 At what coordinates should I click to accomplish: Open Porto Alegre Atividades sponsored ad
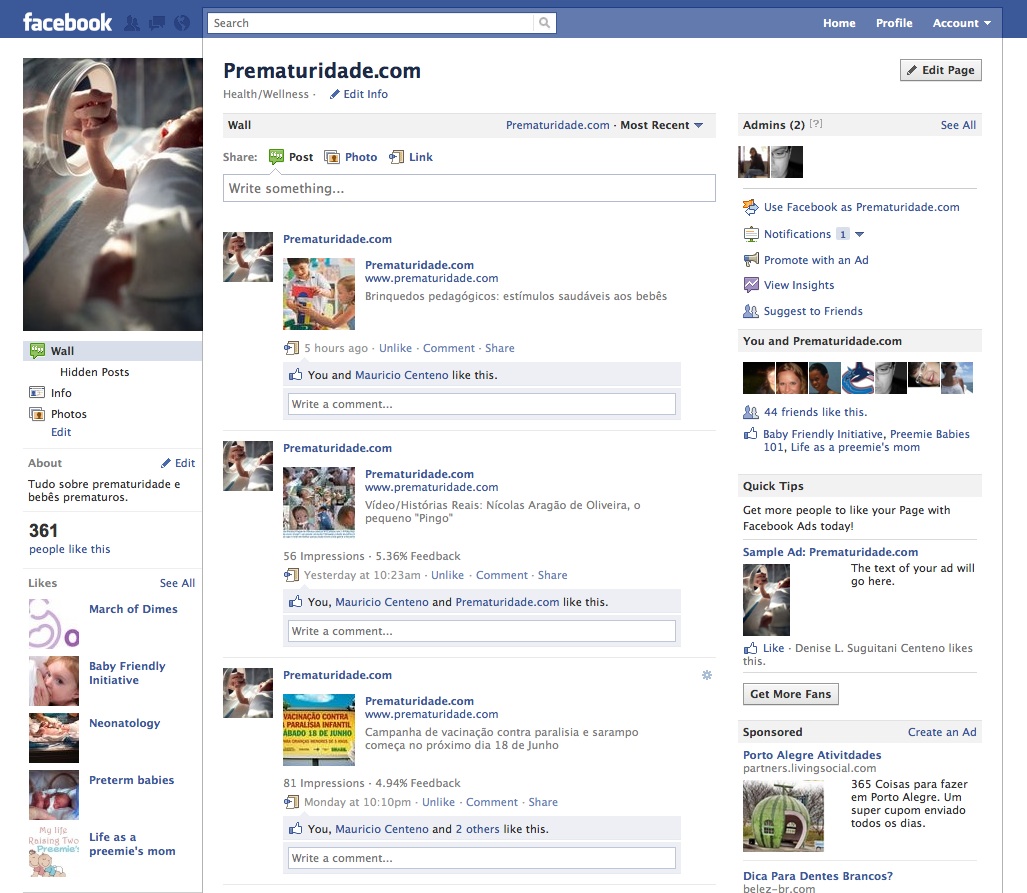click(x=812, y=755)
